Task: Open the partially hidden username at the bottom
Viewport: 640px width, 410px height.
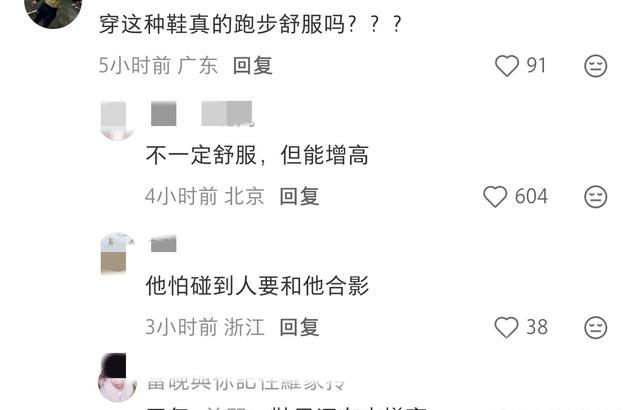Action: 246,383
